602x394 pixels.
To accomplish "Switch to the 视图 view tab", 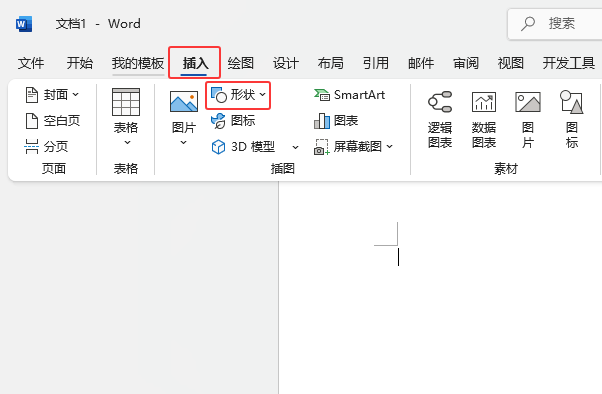I will point(511,63).
